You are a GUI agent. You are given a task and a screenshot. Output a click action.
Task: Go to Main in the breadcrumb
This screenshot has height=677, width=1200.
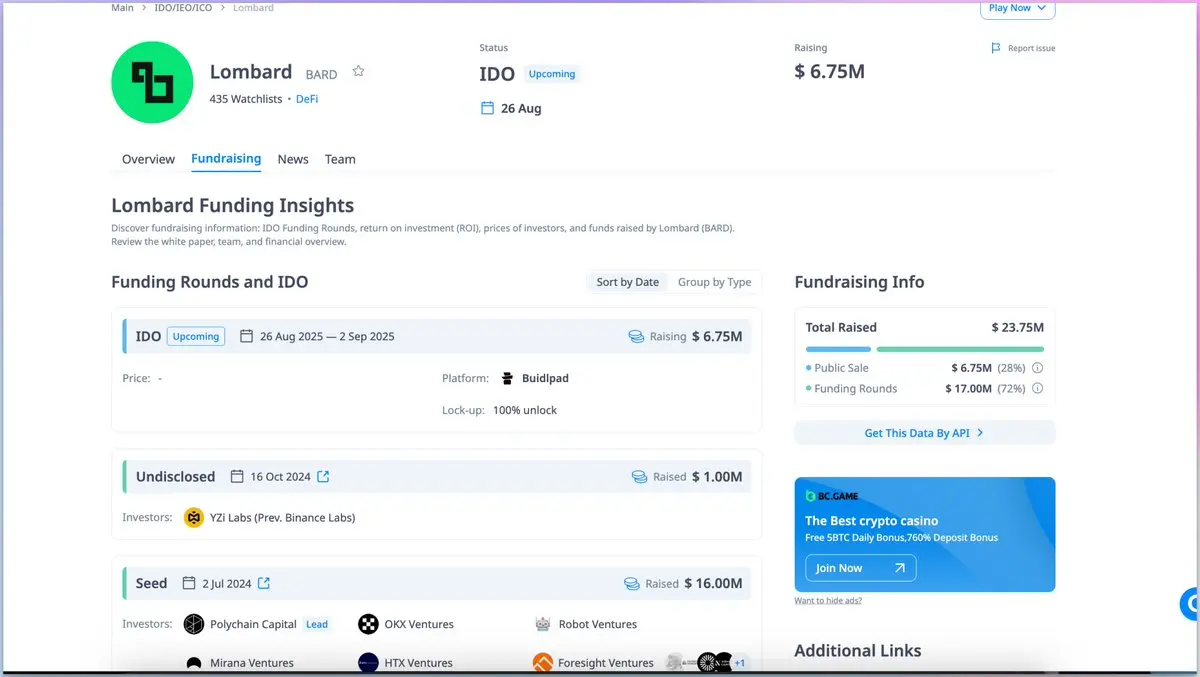click(122, 8)
